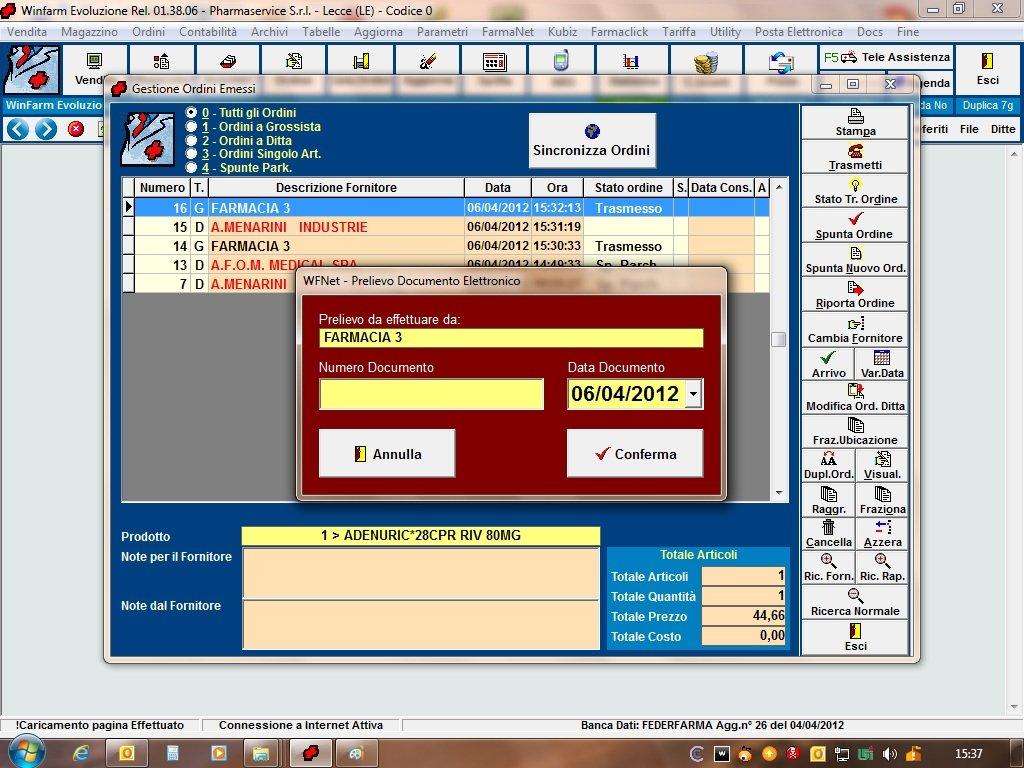Image resolution: width=1024 pixels, height=768 pixels.
Task: Click Cambia Fornitore button
Action: (x=855, y=330)
